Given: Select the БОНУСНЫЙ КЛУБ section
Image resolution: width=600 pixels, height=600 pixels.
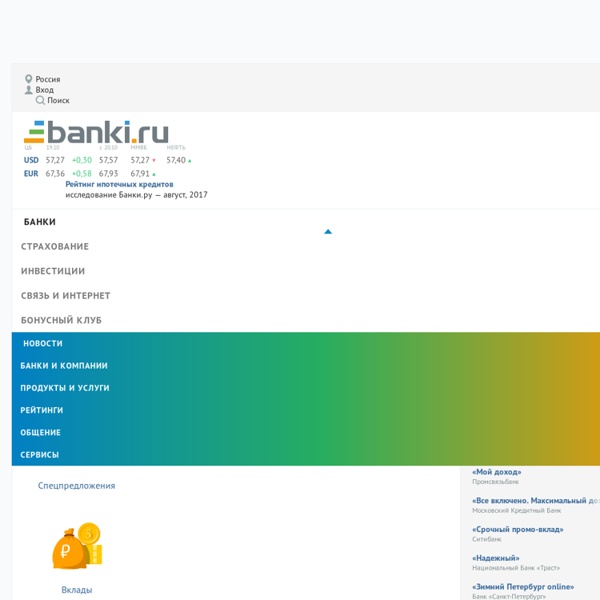Looking at the screenshot, I should (61, 320).
